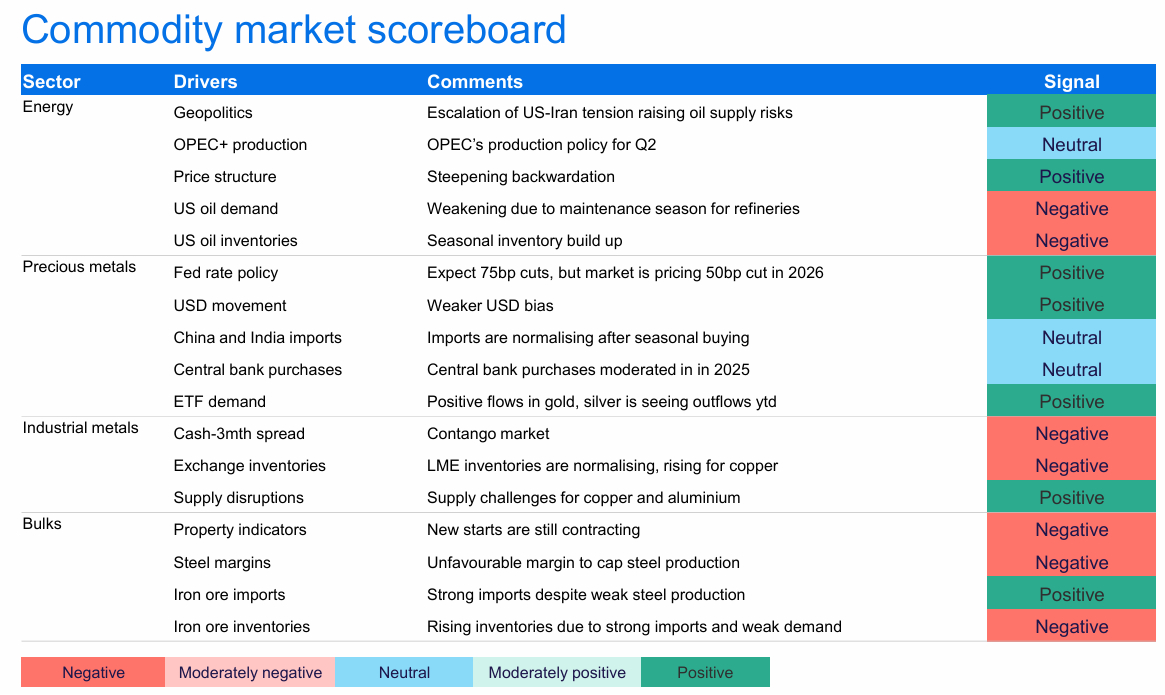Click the Industrial metals sector label

[80, 428]
